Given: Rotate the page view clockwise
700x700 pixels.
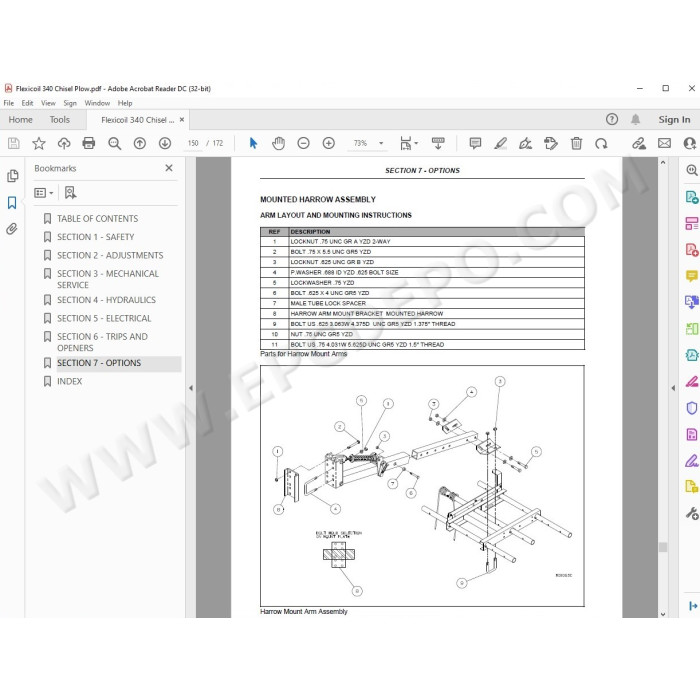Looking at the screenshot, I should 601,143.
